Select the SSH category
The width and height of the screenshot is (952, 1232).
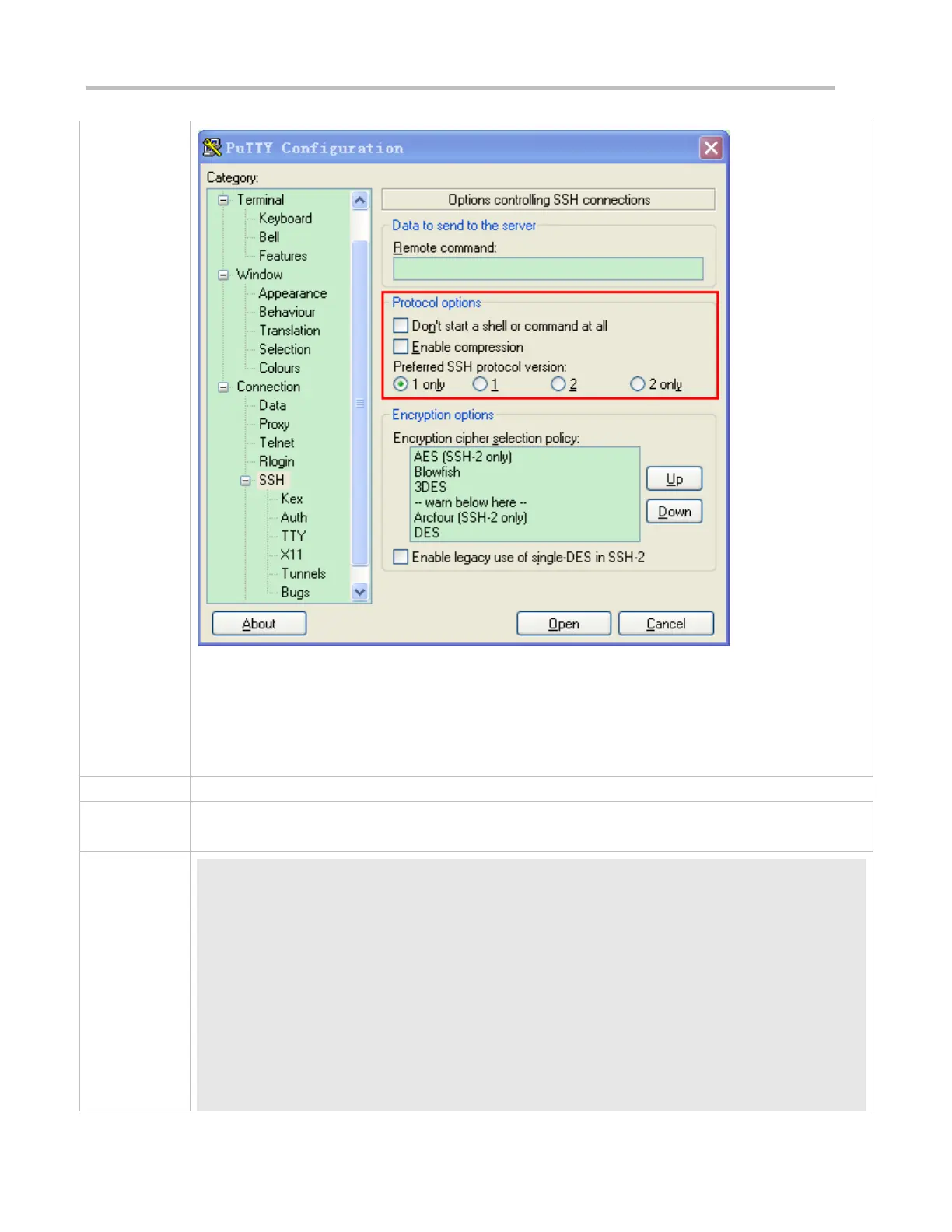pos(271,480)
